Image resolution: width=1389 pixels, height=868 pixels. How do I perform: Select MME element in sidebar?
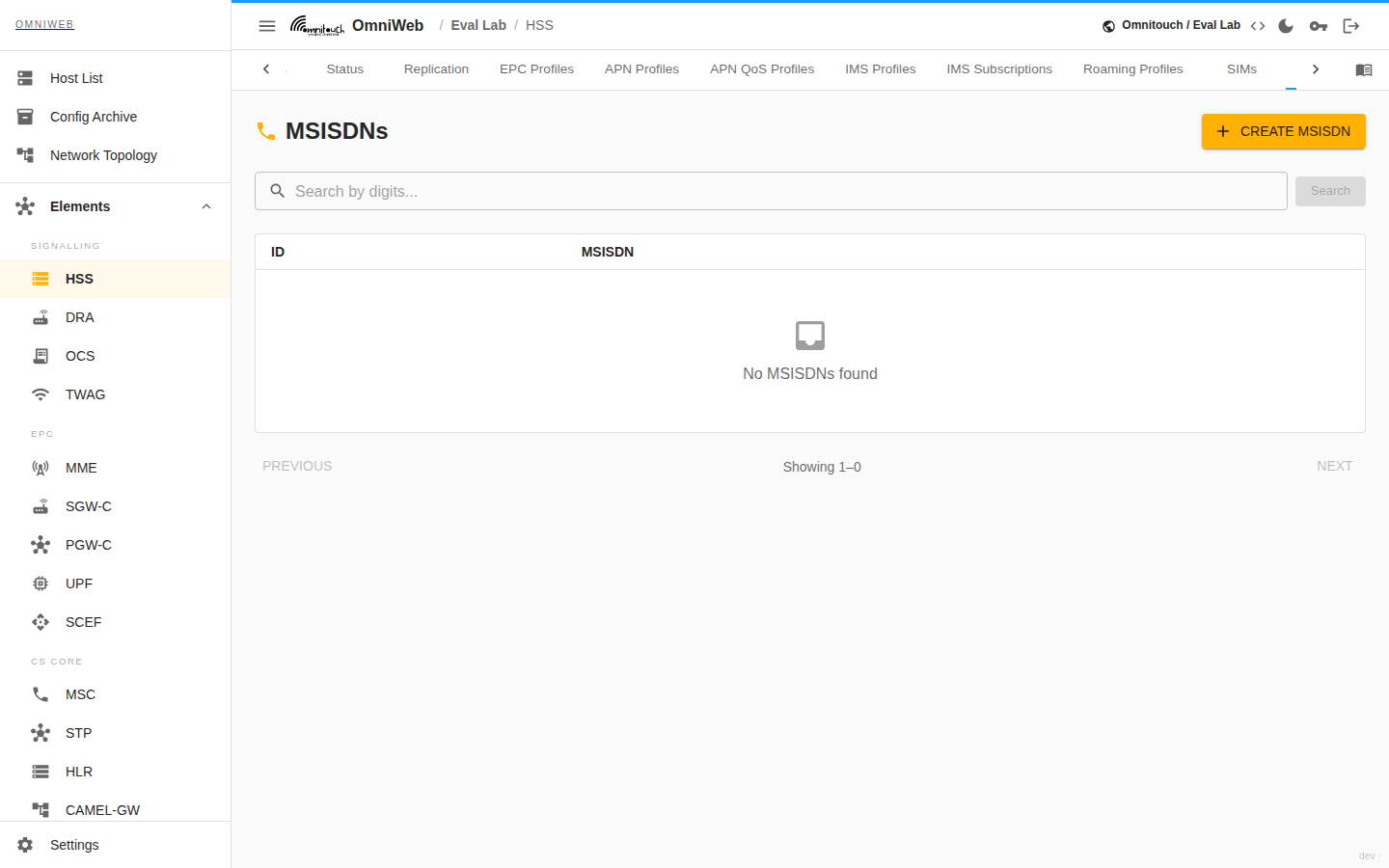coord(116,468)
